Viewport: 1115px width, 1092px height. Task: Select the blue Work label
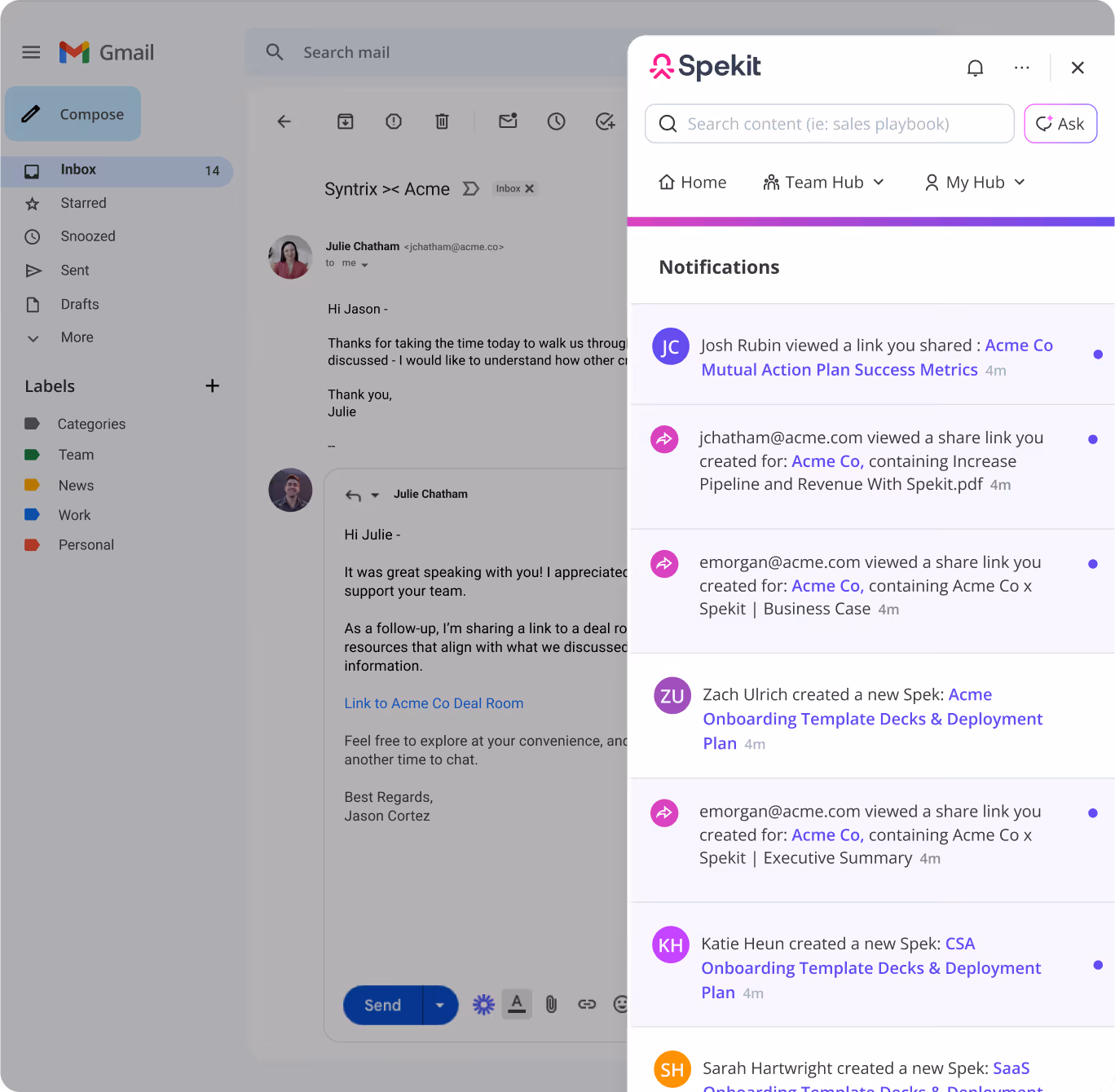click(x=74, y=515)
